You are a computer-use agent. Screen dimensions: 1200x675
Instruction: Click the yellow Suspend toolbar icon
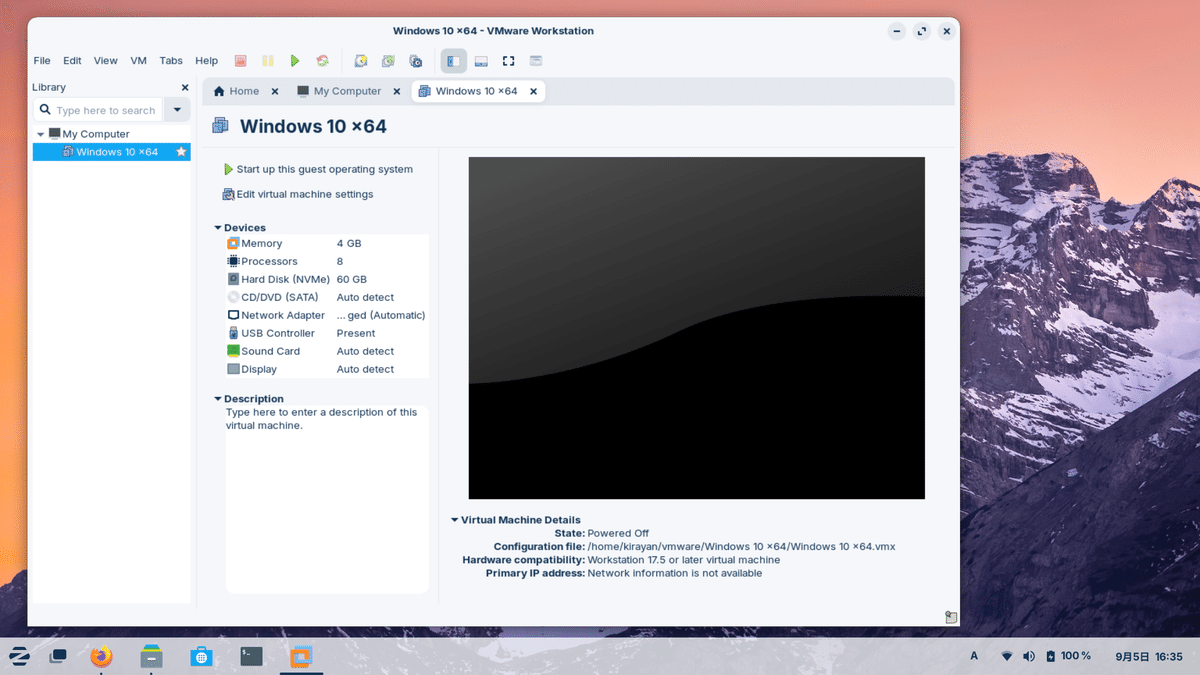click(x=268, y=61)
